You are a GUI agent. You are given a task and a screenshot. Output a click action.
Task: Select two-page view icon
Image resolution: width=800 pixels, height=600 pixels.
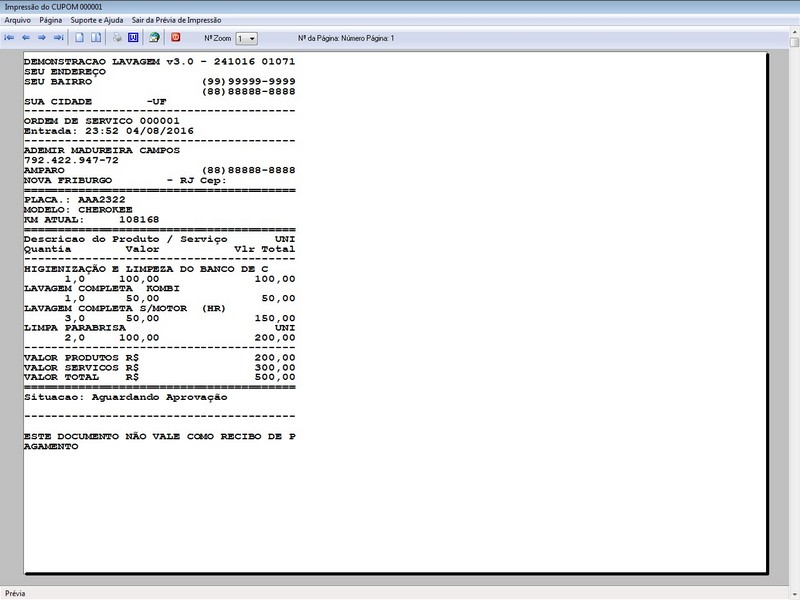[96, 38]
